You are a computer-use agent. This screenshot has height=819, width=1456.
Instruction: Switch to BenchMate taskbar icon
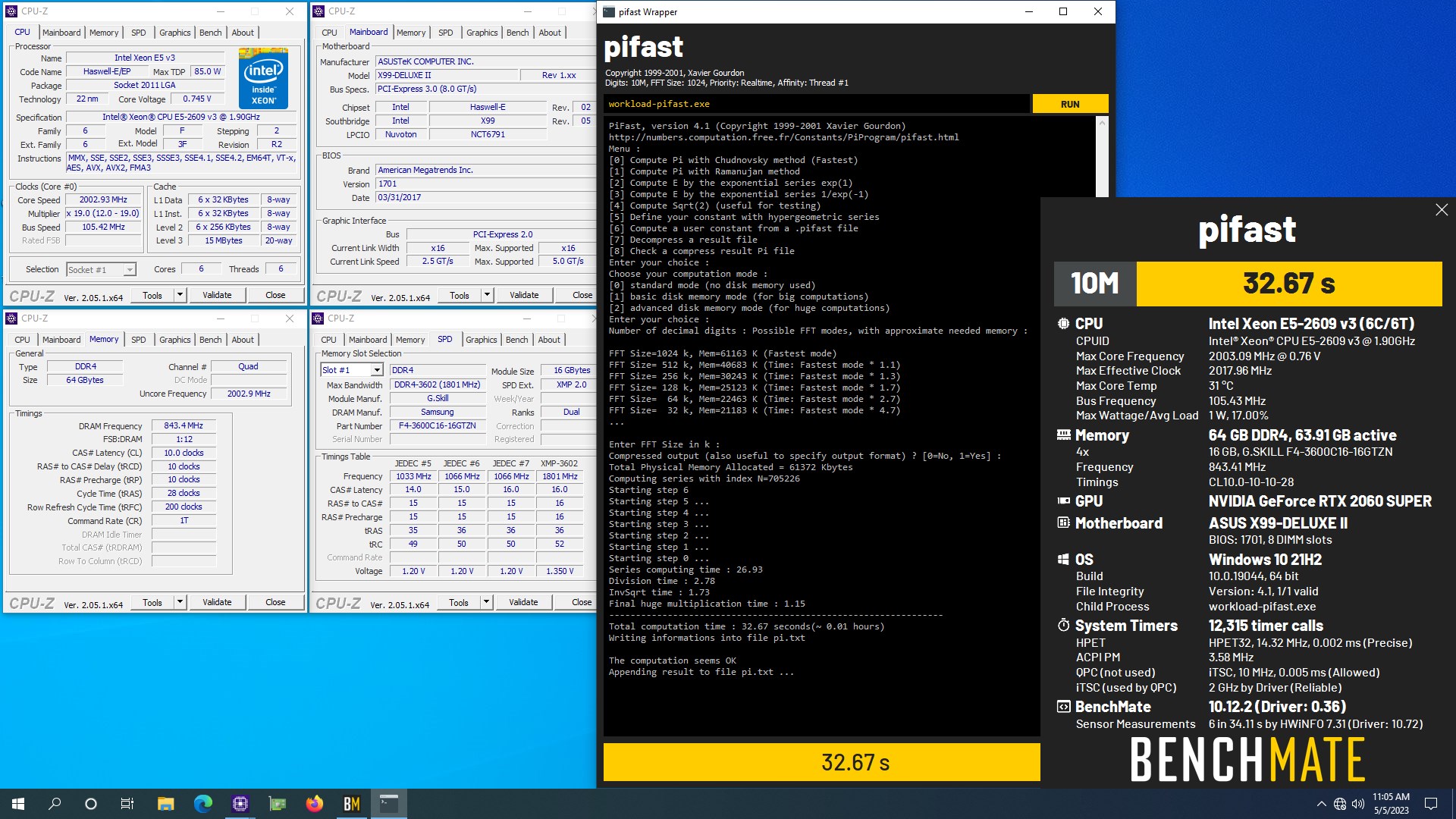pyautogui.click(x=351, y=804)
